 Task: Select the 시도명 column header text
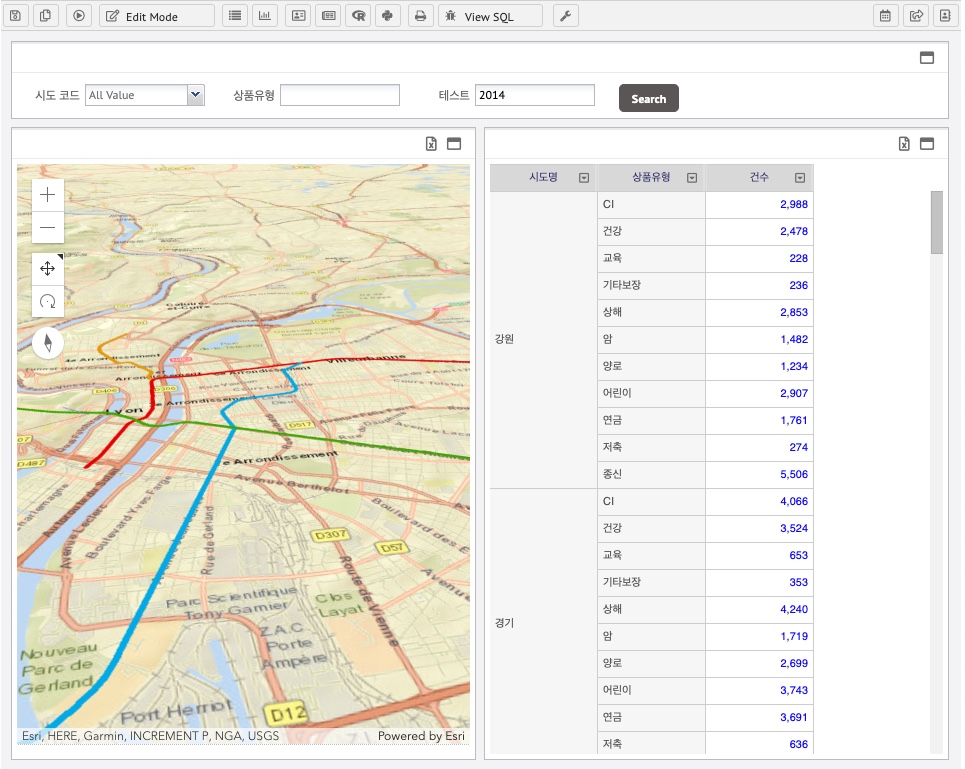pos(543,177)
